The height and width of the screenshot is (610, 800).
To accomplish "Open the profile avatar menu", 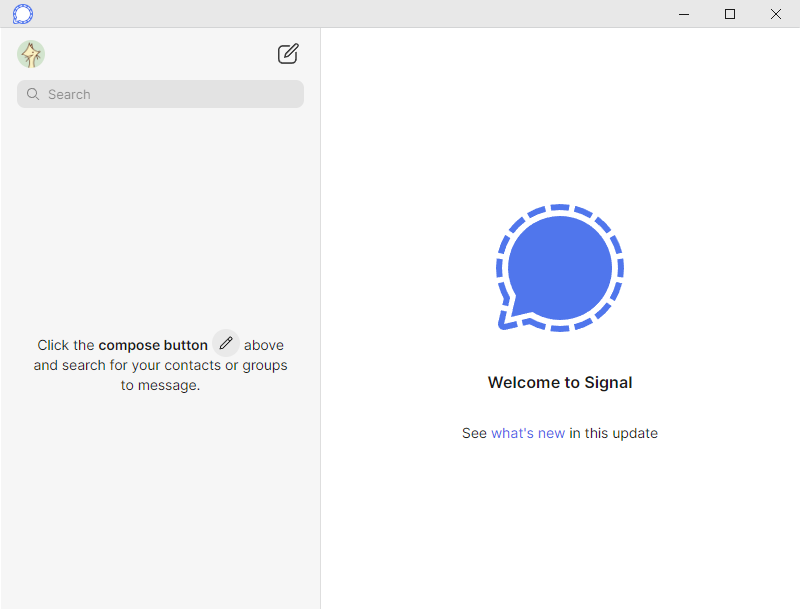I will (x=31, y=54).
